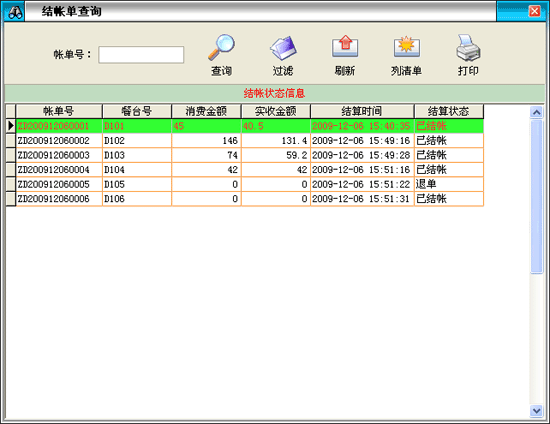The image size is (550, 424).
Task: Select the 退单 status row
Action: (250, 184)
